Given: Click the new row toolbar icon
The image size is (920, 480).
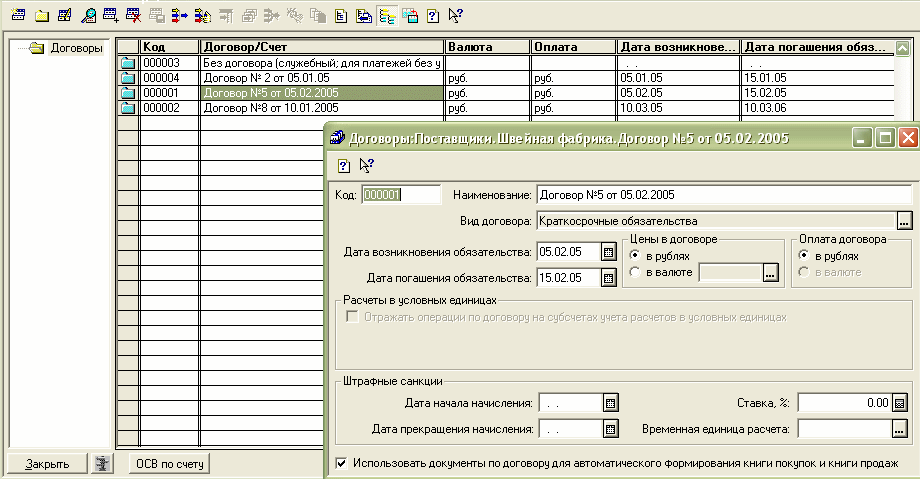Looking at the screenshot, I should tap(18, 16).
